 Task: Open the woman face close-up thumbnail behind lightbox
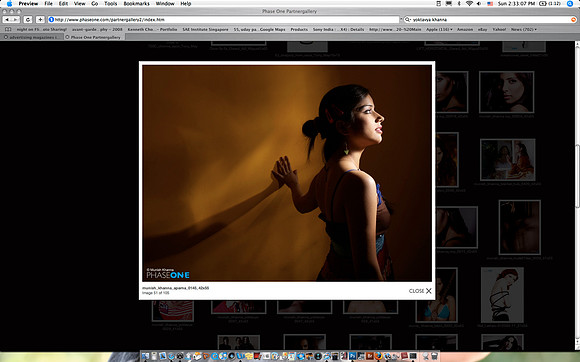coord(506,92)
